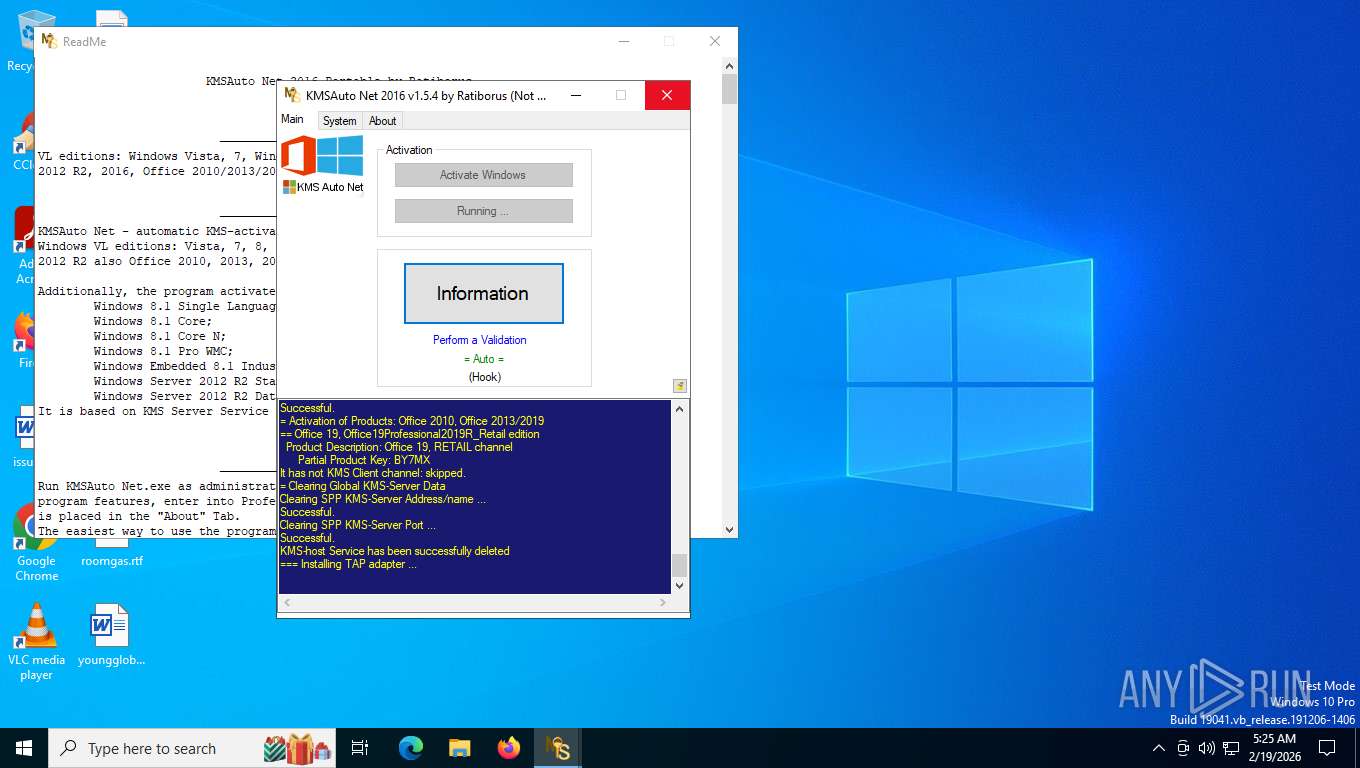Click log line 'KMS-host Service has been successfully deleted'
The image size is (1360, 768).
click(395, 551)
